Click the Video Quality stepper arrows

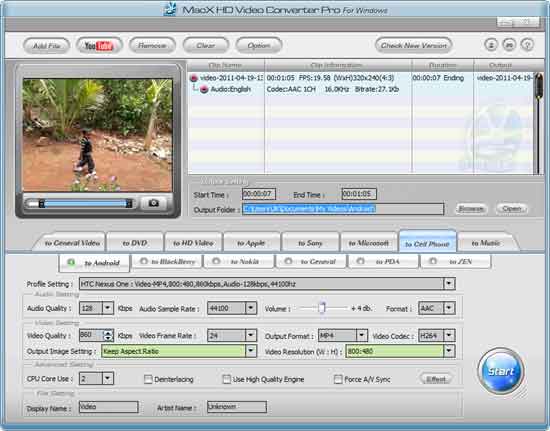pos(108,335)
